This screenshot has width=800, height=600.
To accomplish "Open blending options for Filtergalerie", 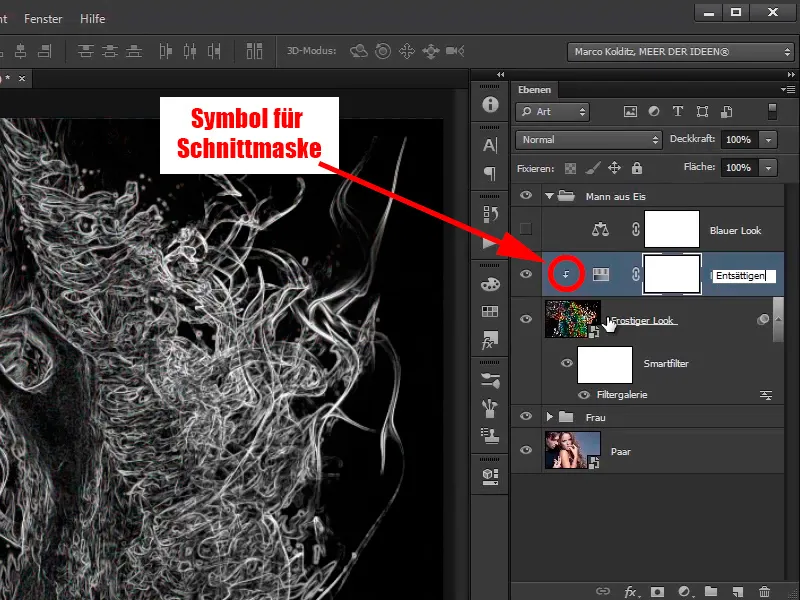I will pos(766,395).
